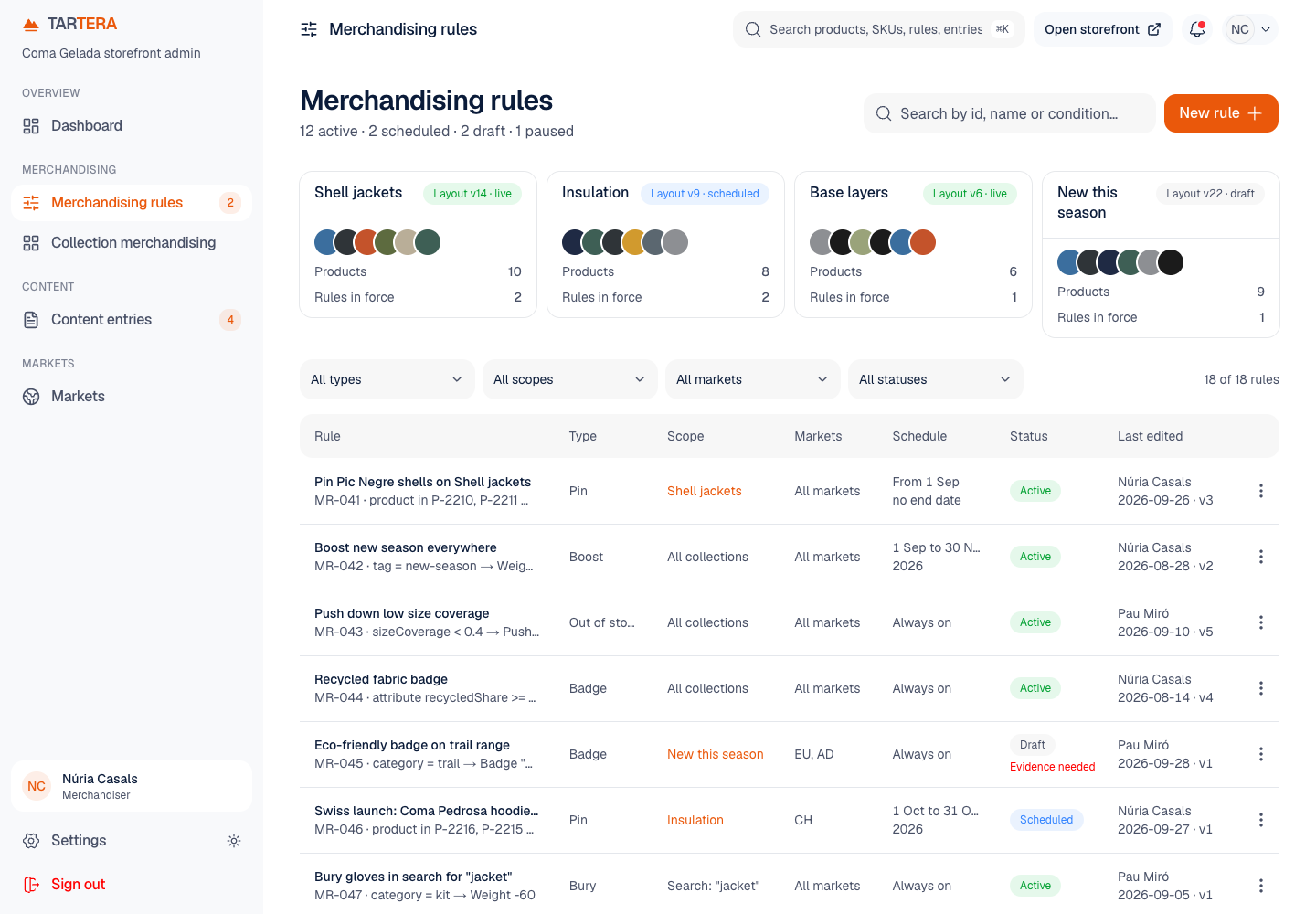Click the Evidence needed label
This screenshot has height=914, width=1316.
click(1052, 767)
